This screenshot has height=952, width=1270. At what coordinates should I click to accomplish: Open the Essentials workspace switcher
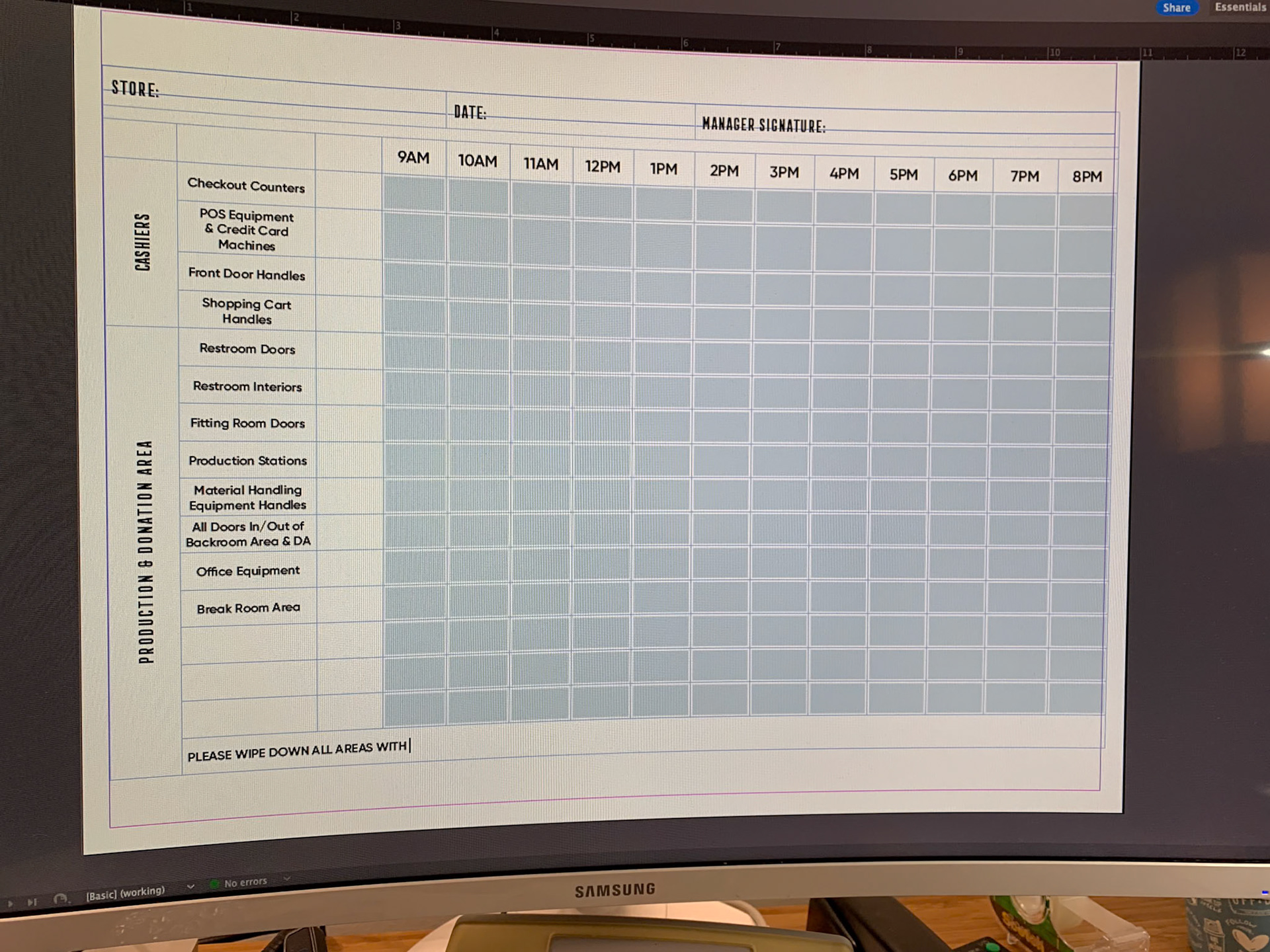point(1240,7)
